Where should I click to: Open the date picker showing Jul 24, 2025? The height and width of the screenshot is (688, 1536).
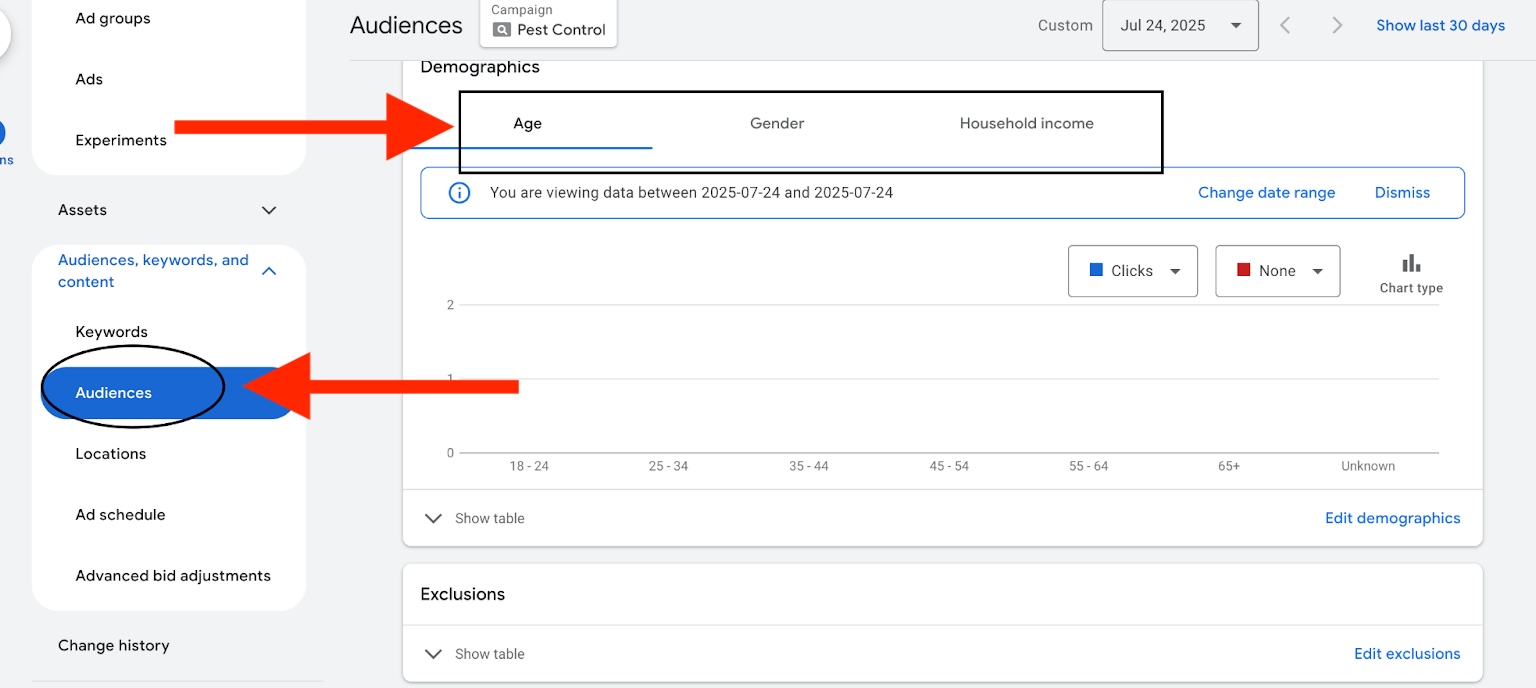[1180, 26]
